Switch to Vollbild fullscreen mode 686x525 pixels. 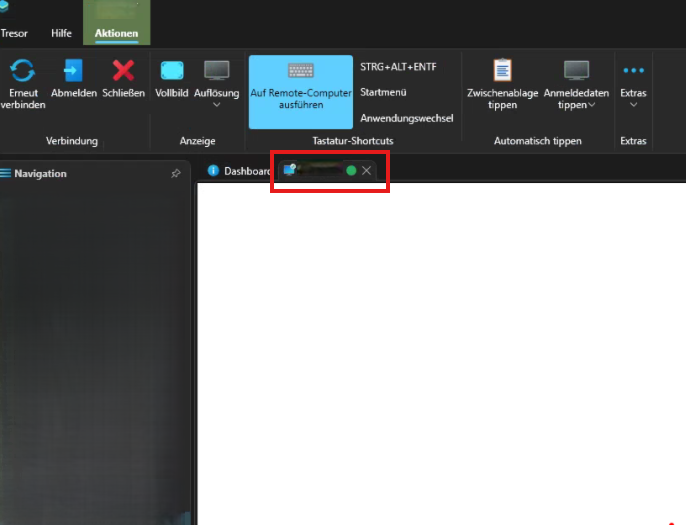tap(172, 70)
